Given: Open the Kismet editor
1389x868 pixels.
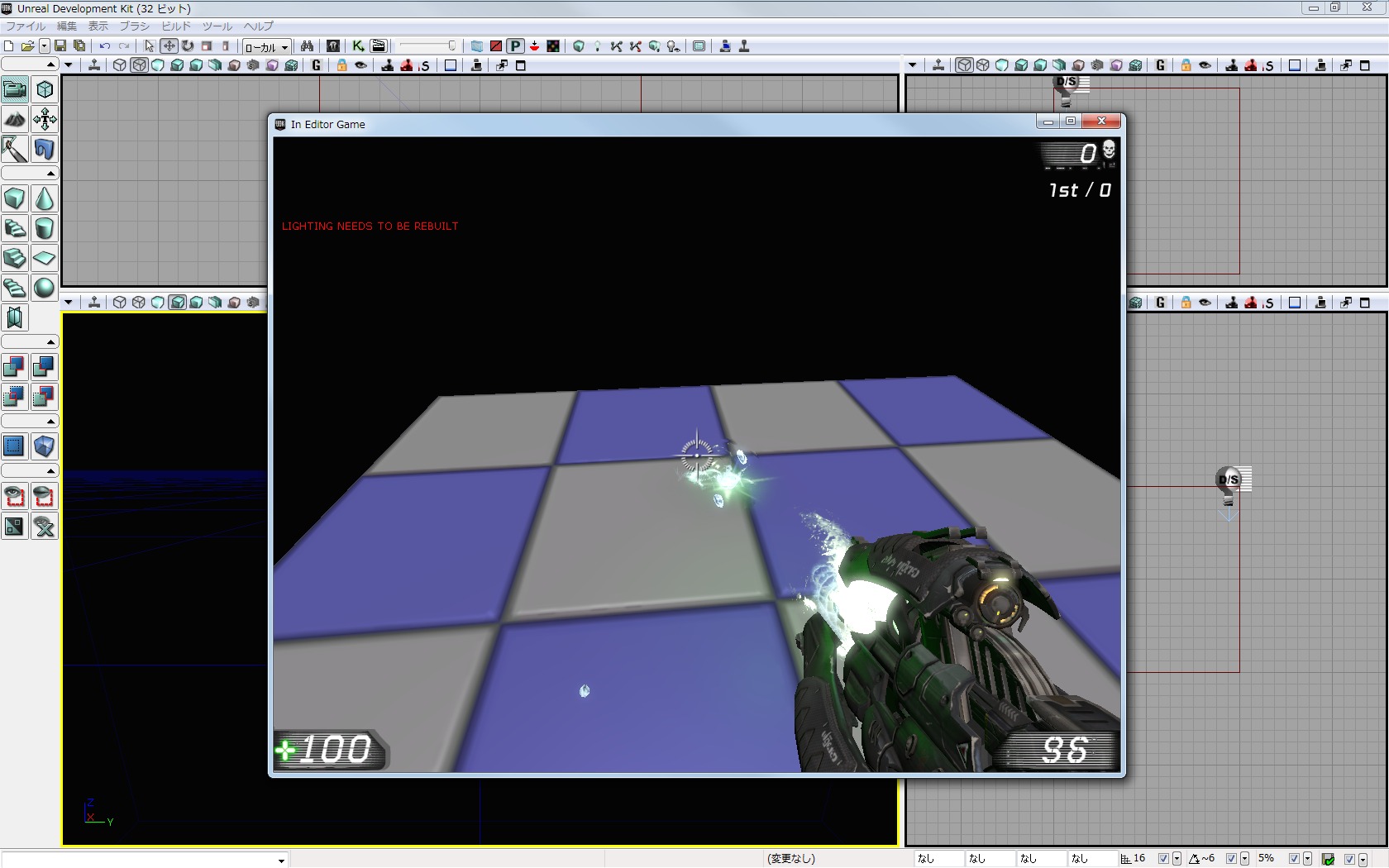Looking at the screenshot, I should [358, 46].
